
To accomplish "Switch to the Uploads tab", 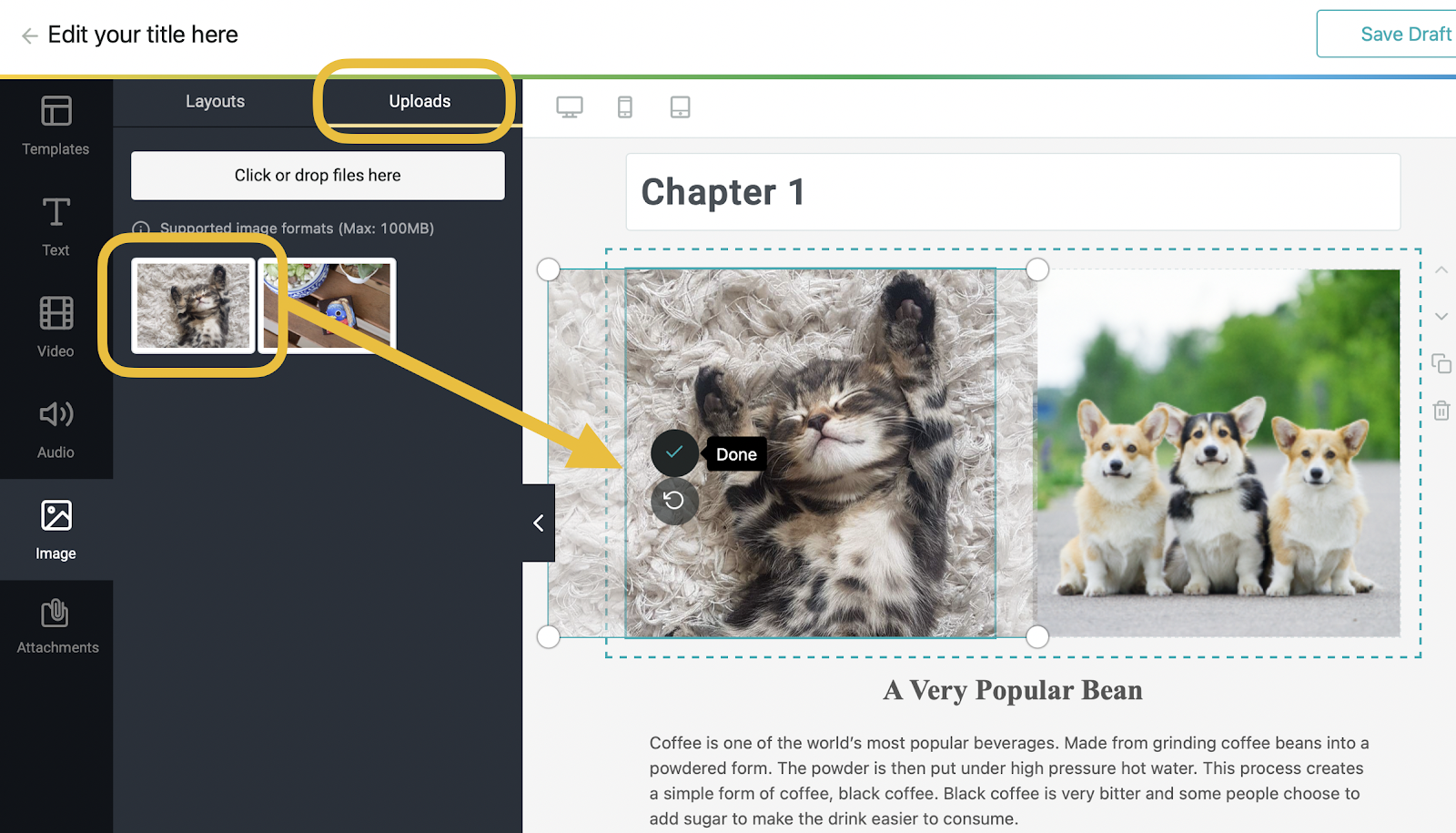I will click(x=420, y=101).
